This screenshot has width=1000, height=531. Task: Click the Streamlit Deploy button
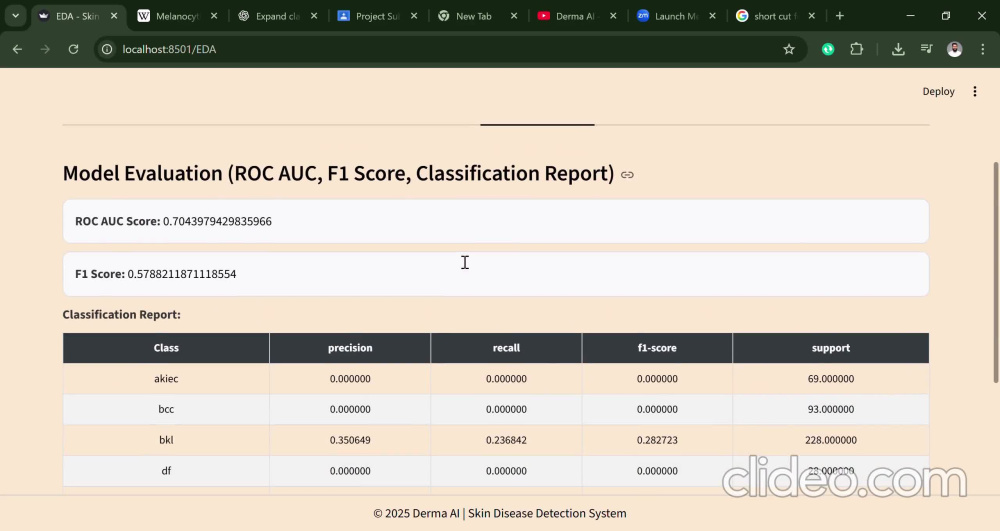938,92
